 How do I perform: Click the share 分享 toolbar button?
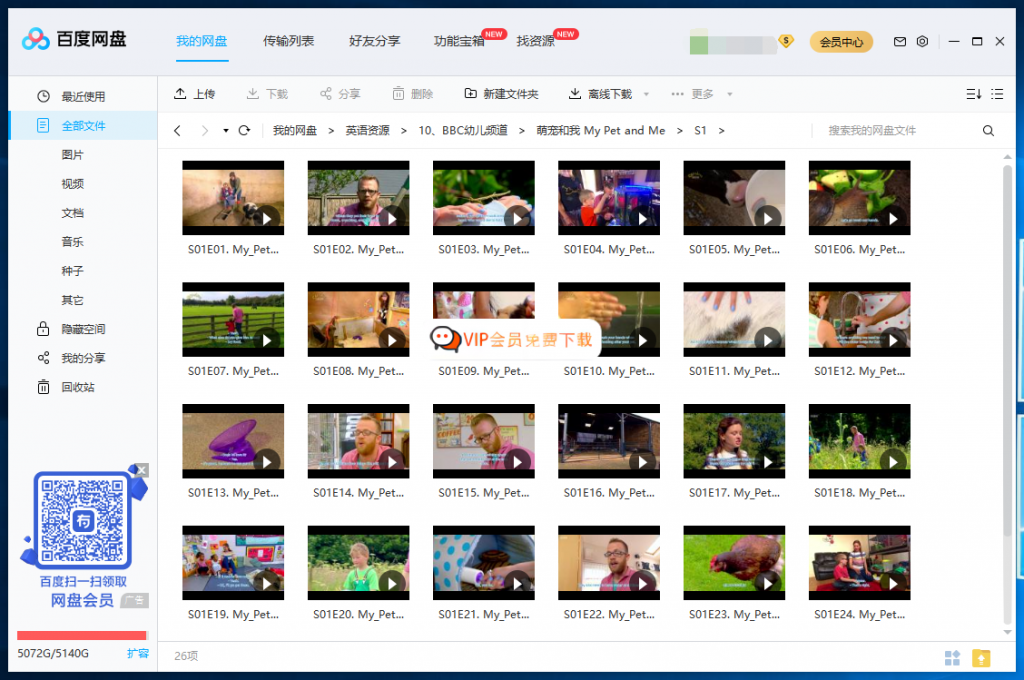340,94
